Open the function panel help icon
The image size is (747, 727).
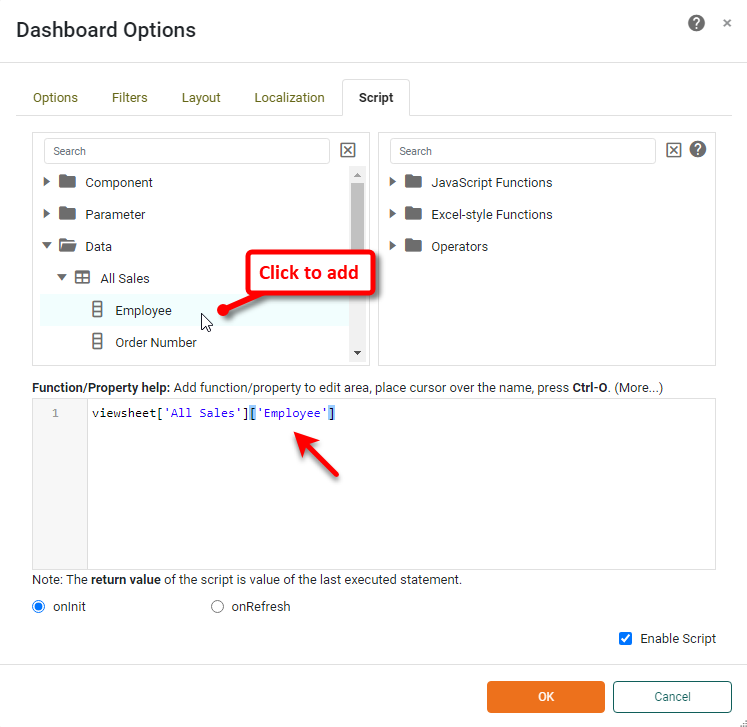[698, 150]
